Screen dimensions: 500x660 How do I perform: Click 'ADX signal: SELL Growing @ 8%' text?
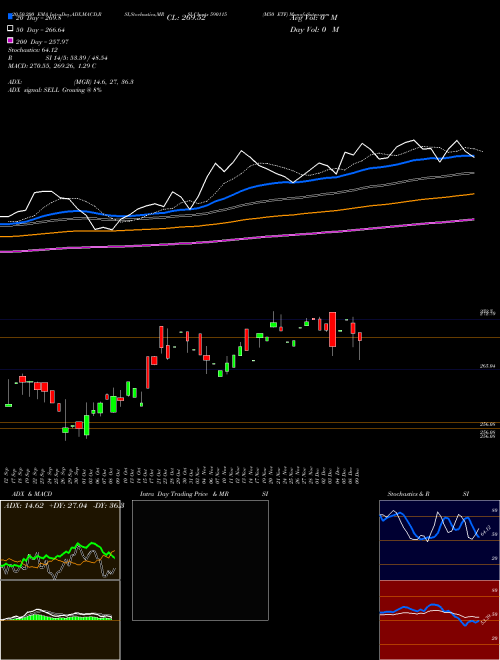pyautogui.click(x=54, y=90)
